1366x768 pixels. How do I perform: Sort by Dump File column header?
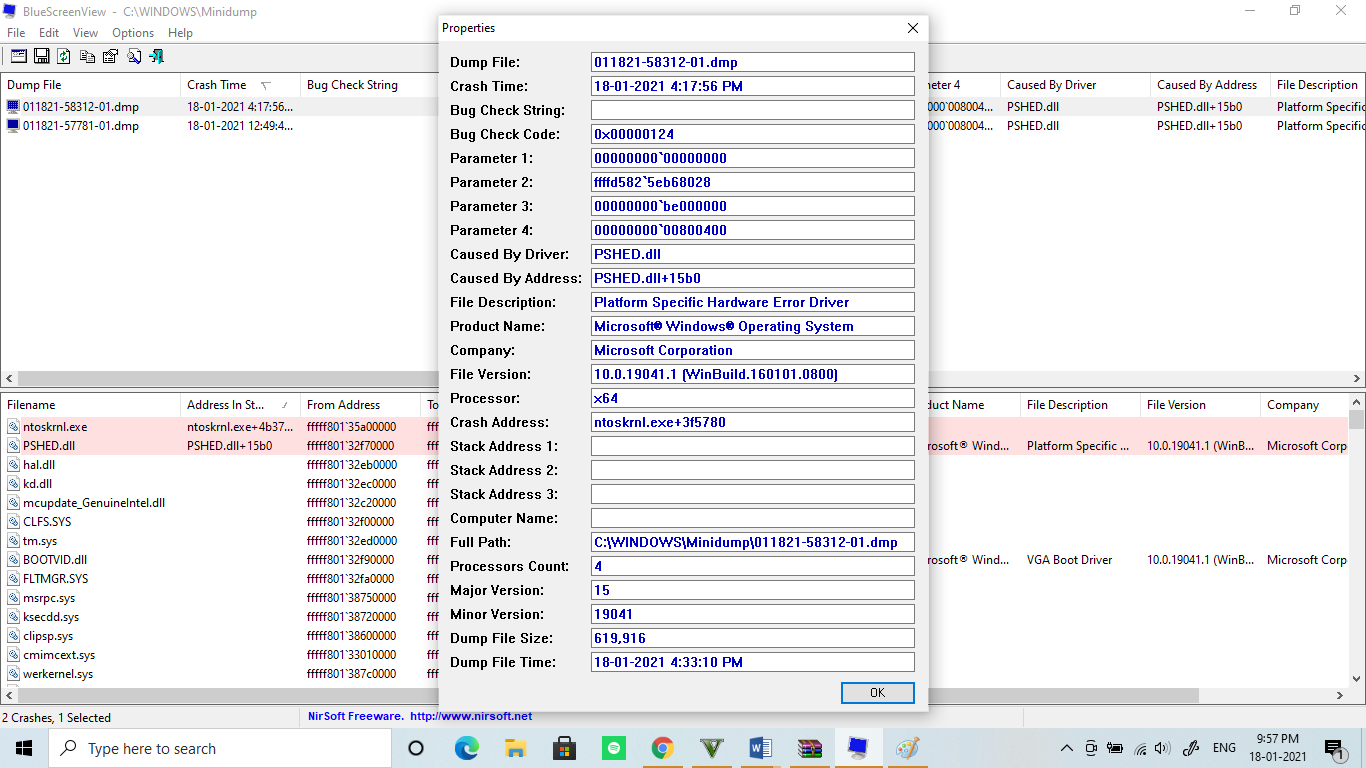90,85
